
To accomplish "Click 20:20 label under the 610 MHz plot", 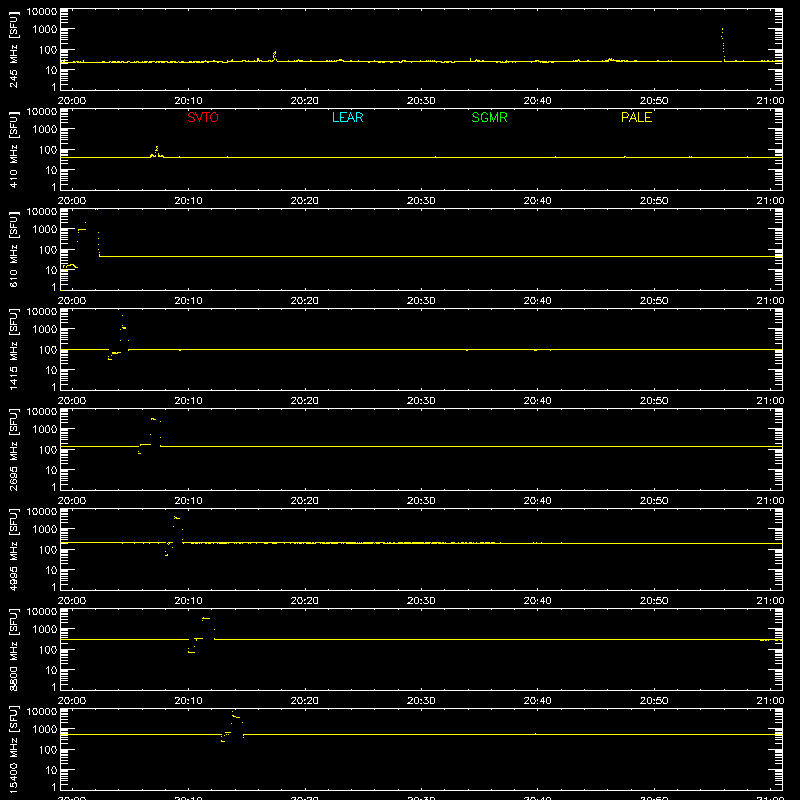I will point(305,301).
